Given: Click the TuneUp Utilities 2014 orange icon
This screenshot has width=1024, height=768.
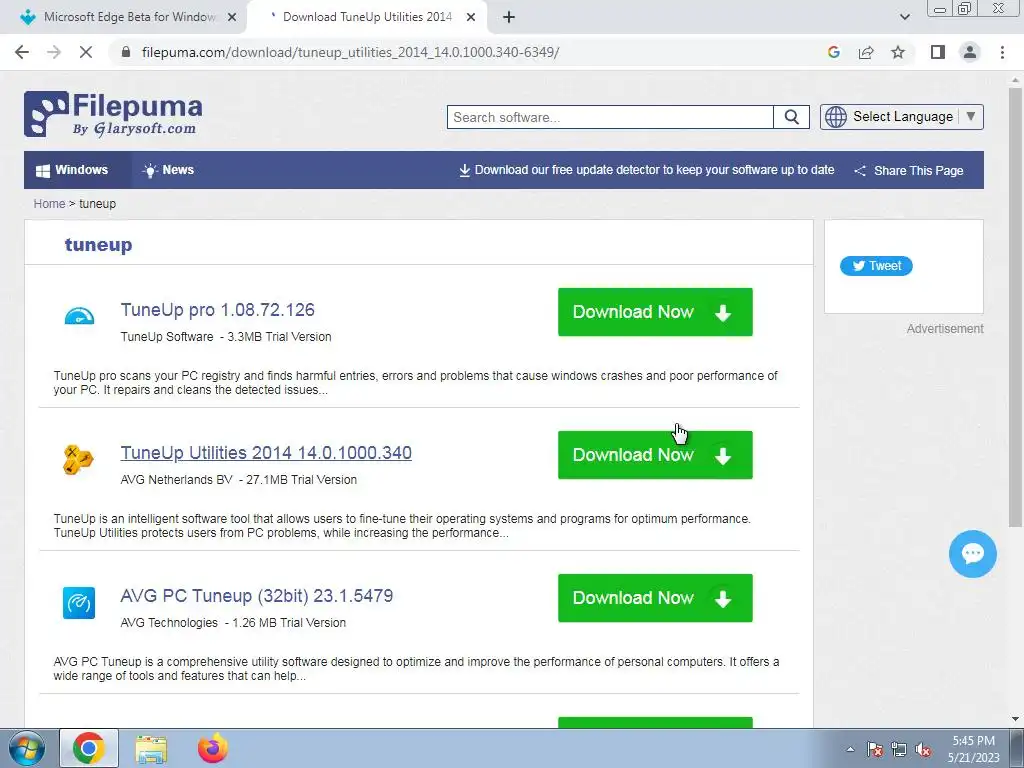Looking at the screenshot, I should [78, 460].
